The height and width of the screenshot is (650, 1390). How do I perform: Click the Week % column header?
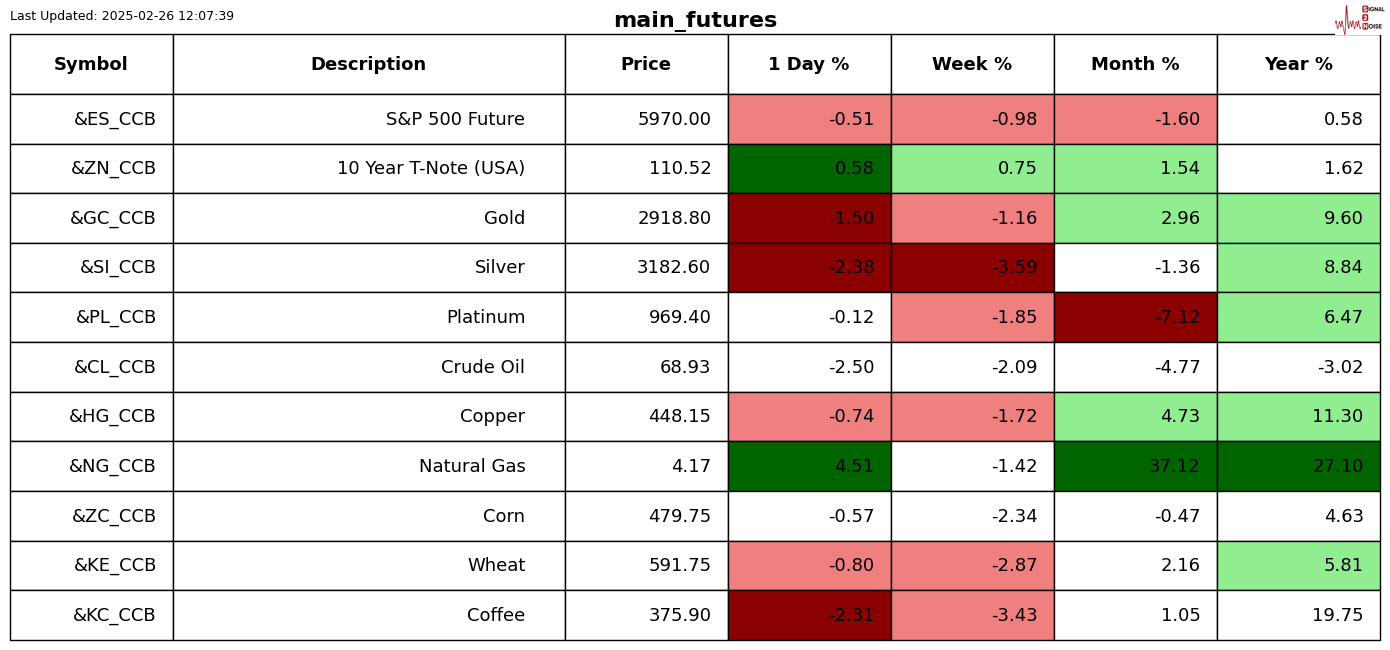coord(972,65)
